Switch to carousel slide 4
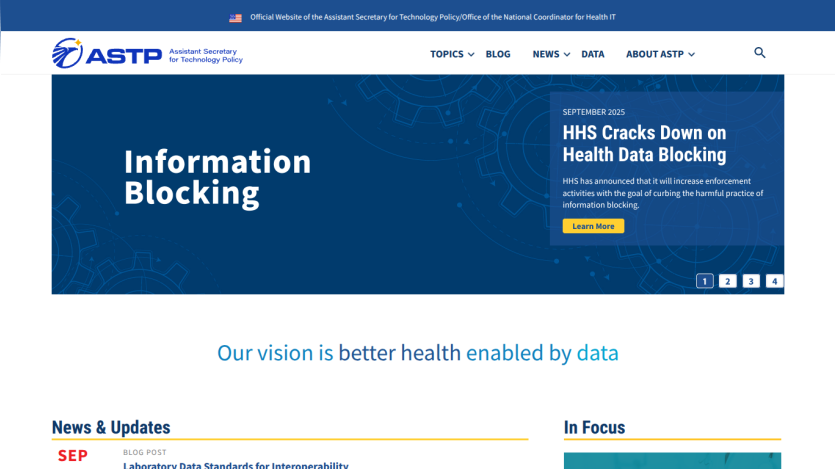835x469 pixels. [774, 281]
